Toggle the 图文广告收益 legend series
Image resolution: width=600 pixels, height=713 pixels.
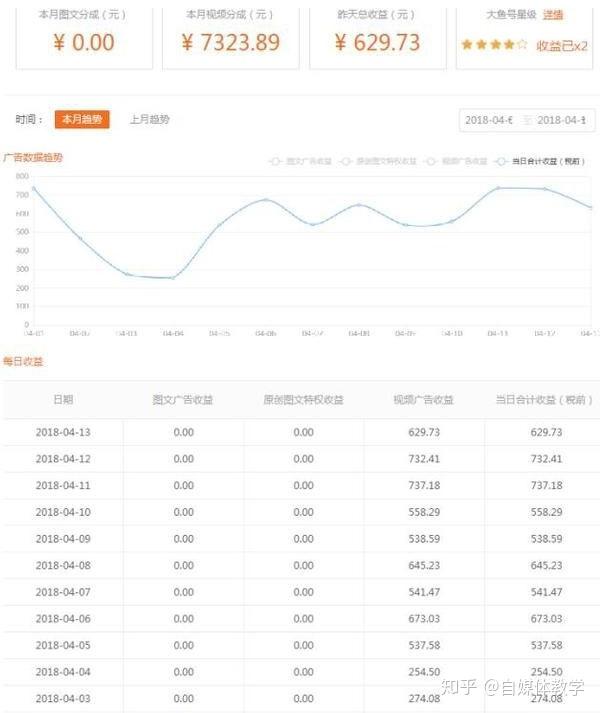pos(300,161)
